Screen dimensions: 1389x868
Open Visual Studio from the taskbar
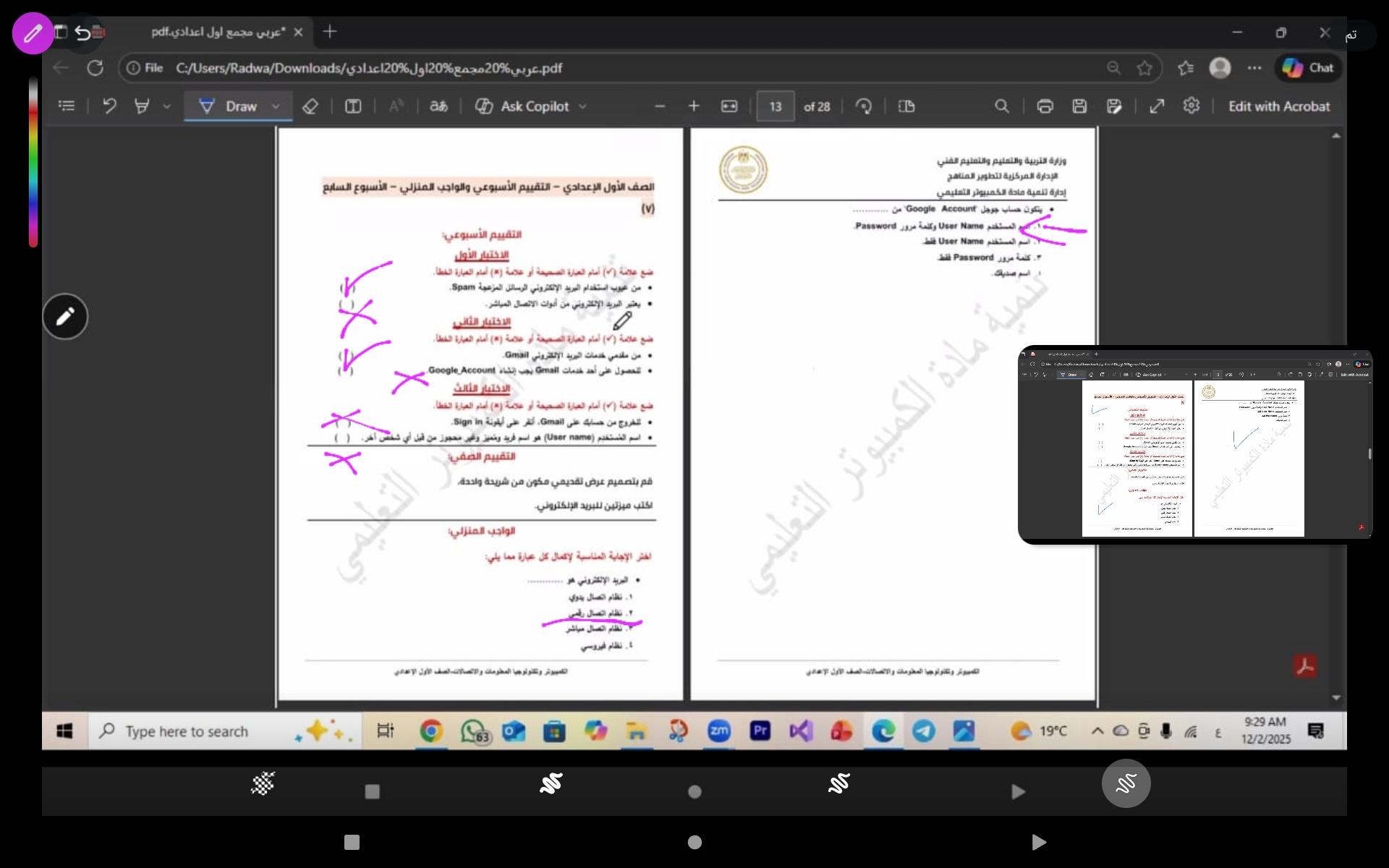click(801, 731)
